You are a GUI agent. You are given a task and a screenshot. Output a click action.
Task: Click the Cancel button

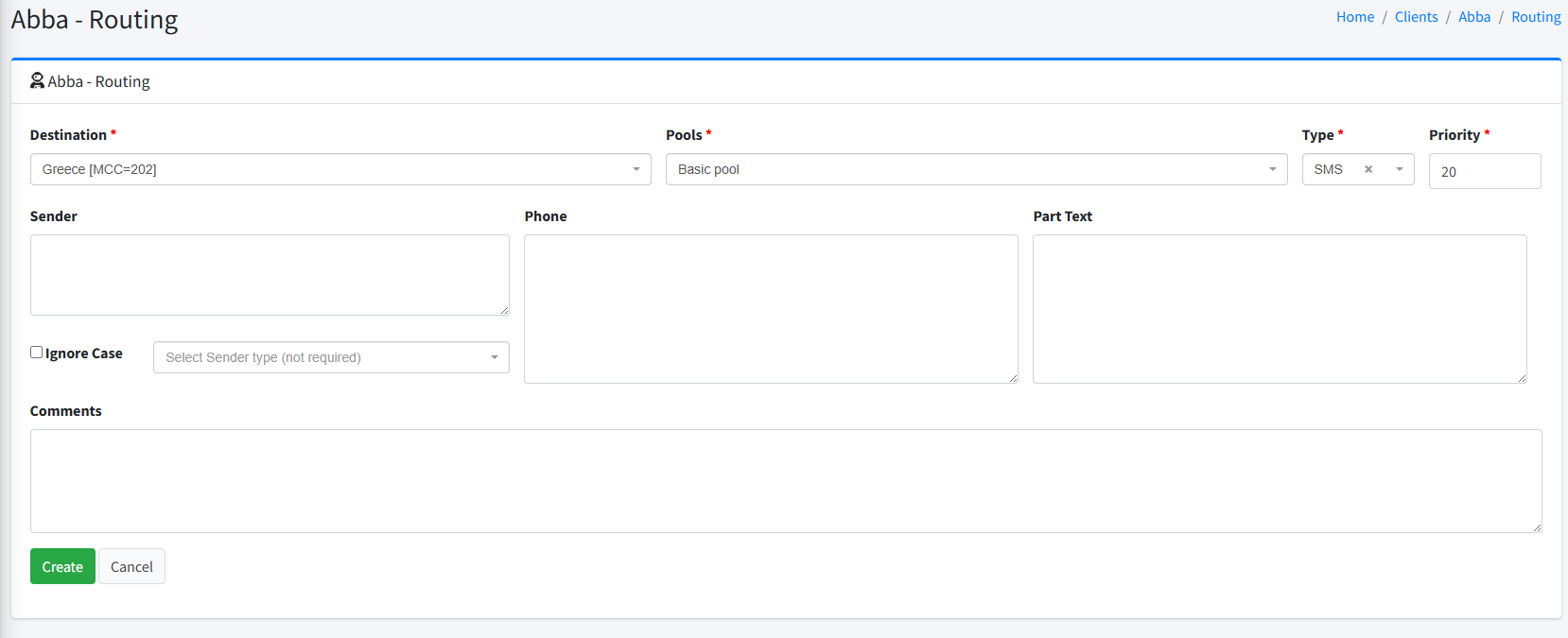point(131,566)
